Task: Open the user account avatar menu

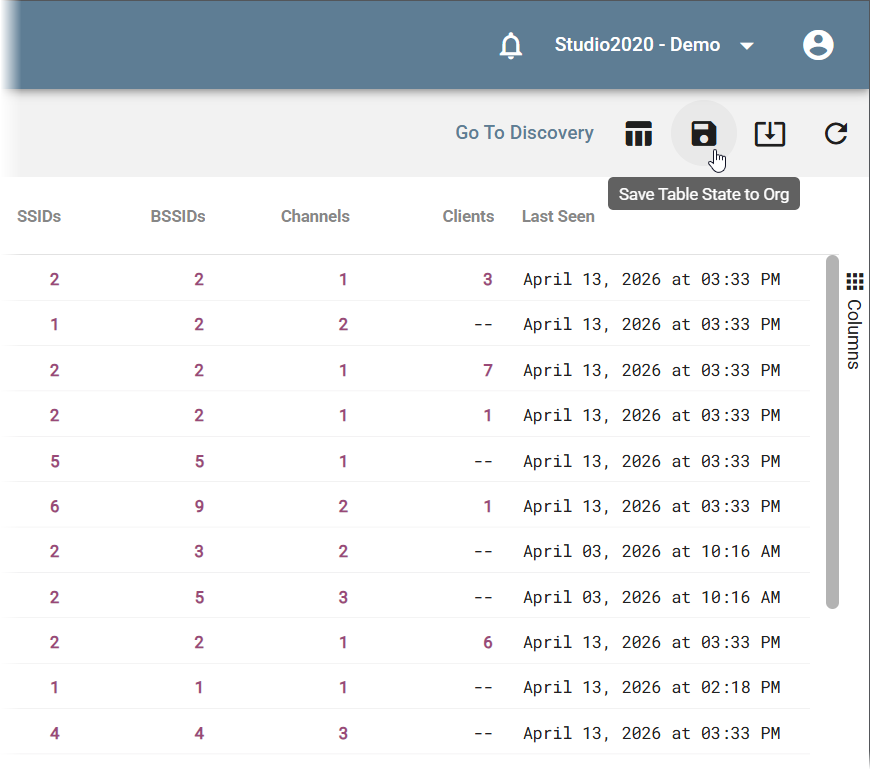Action: click(x=818, y=45)
